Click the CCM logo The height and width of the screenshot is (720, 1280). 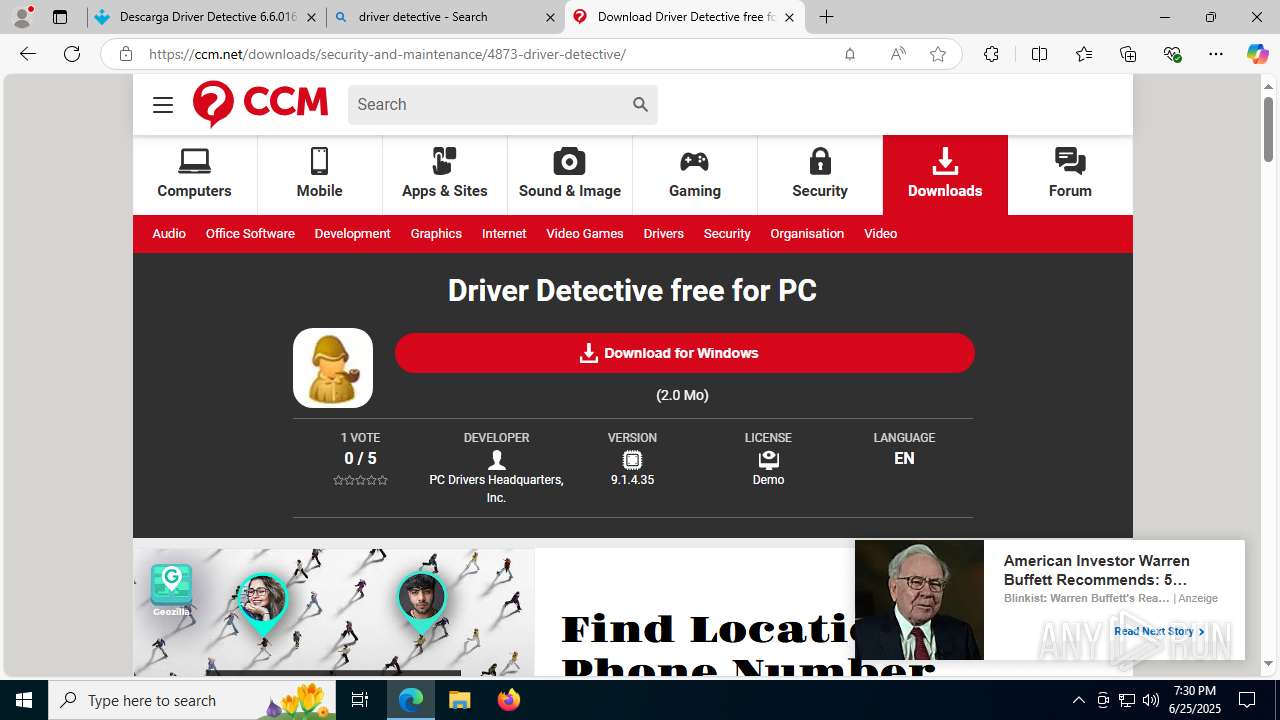click(260, 103)
